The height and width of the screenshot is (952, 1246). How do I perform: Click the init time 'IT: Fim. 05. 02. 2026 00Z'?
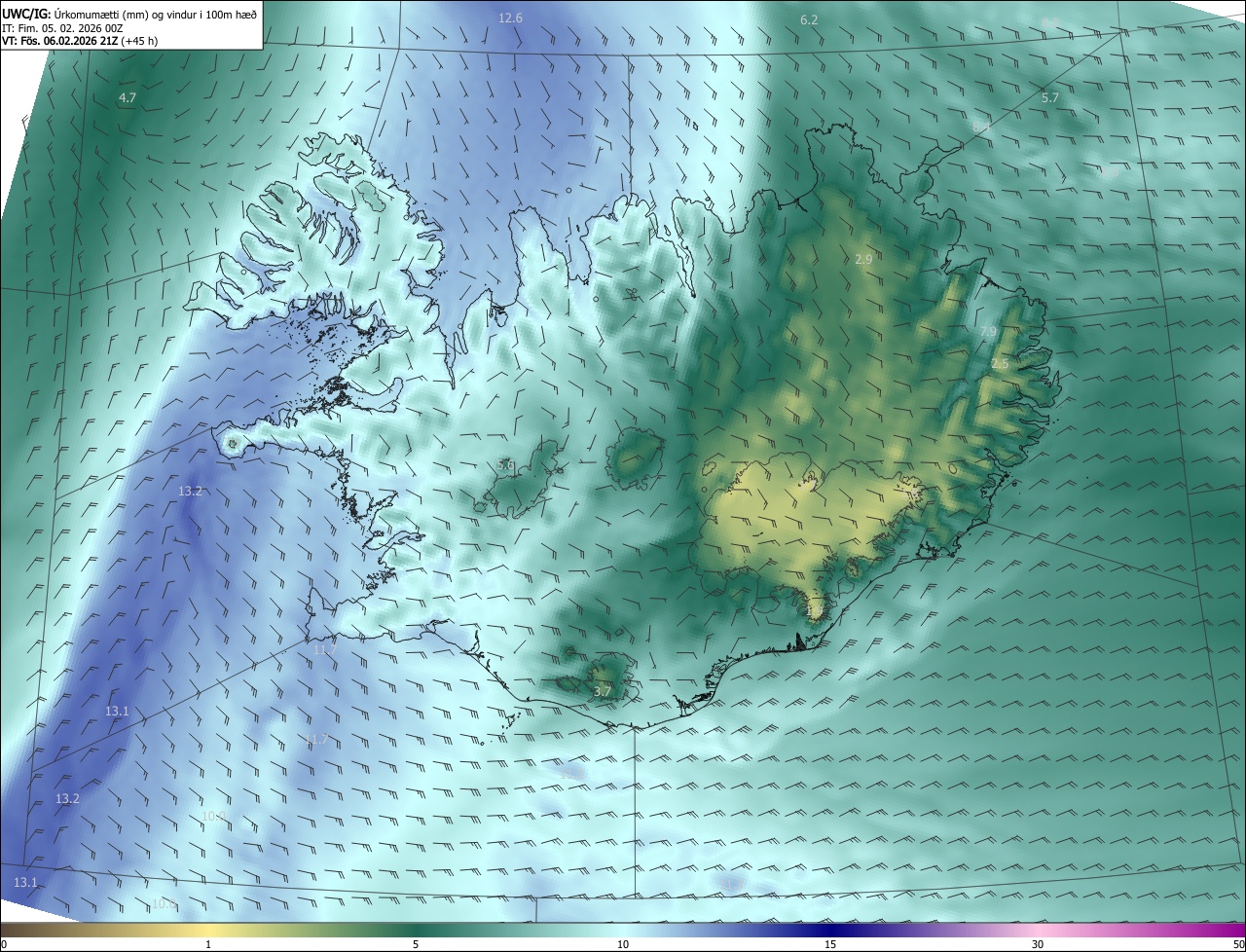pos(60,28)
